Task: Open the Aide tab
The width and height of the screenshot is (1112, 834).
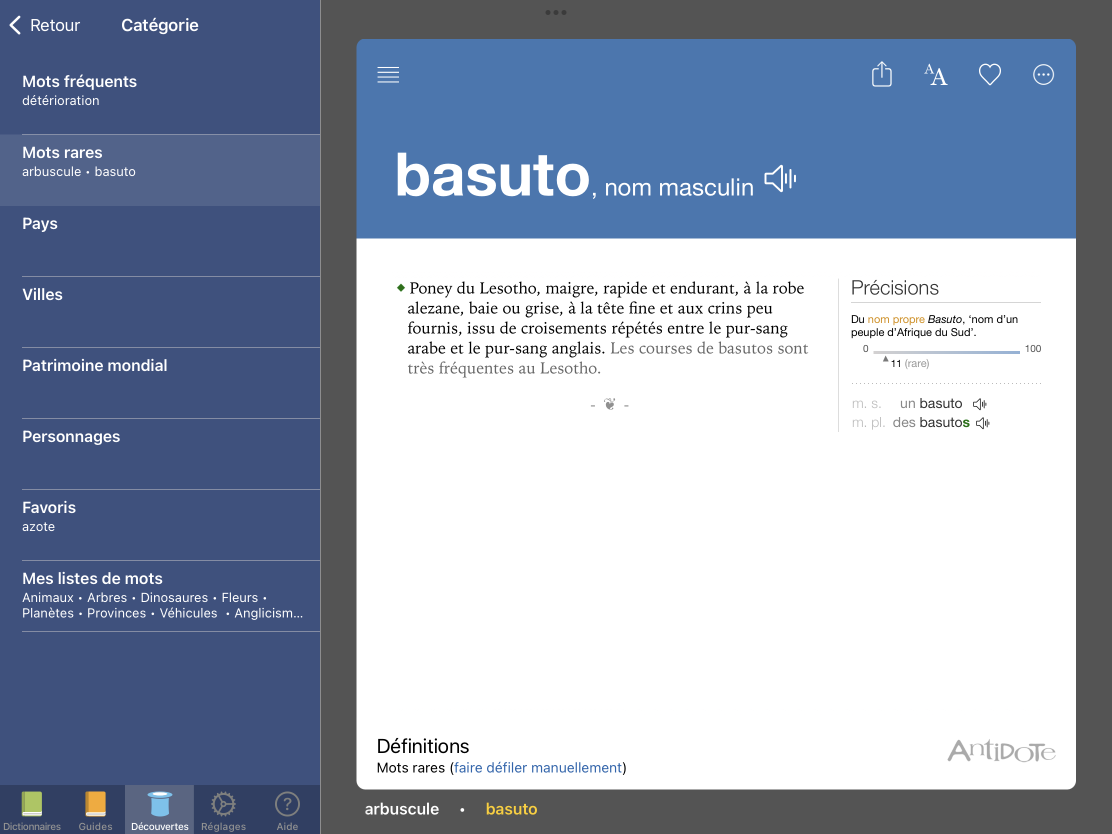Action: [287, 809]
